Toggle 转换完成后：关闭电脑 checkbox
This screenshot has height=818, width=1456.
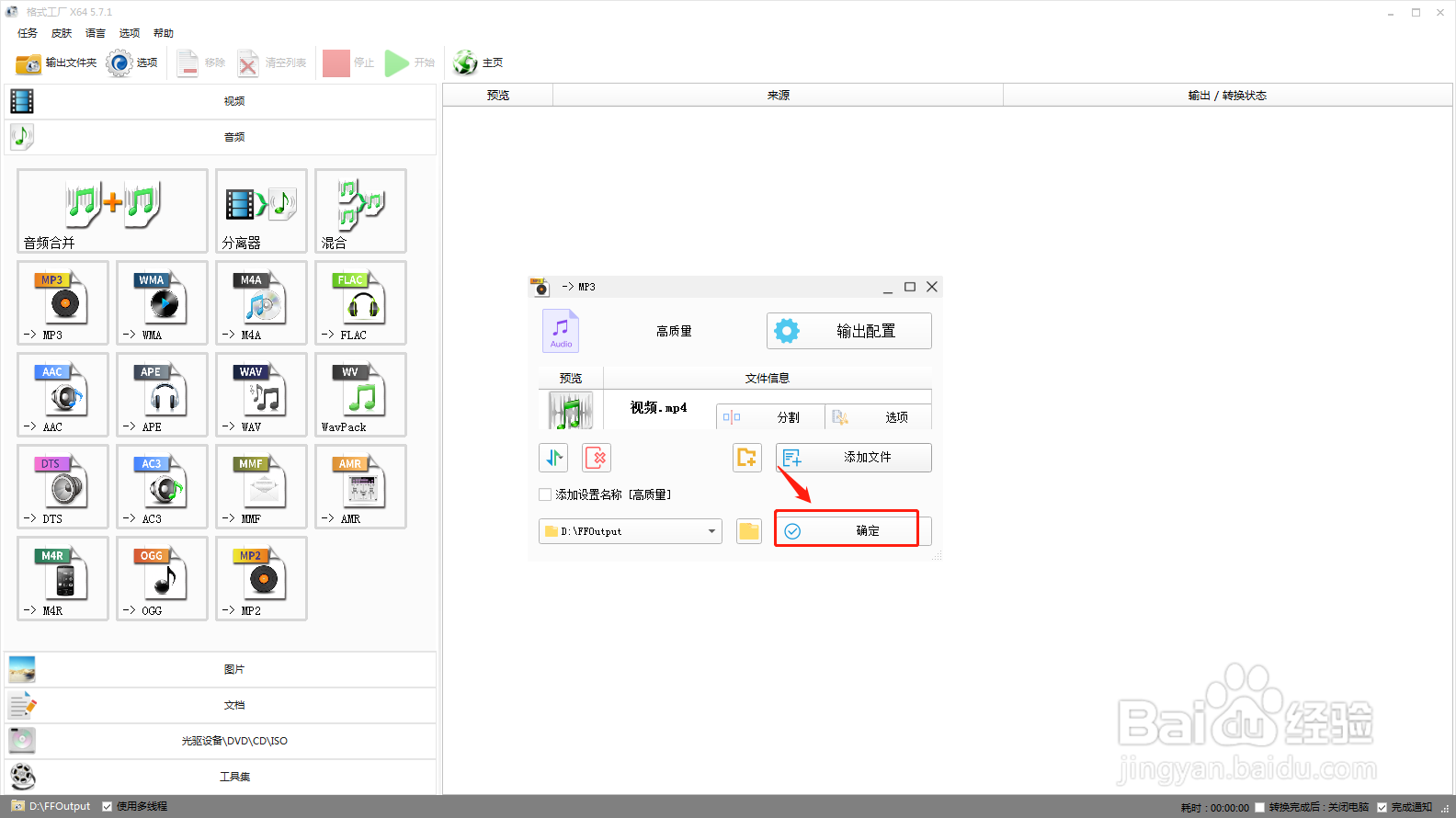point(1260,808)
